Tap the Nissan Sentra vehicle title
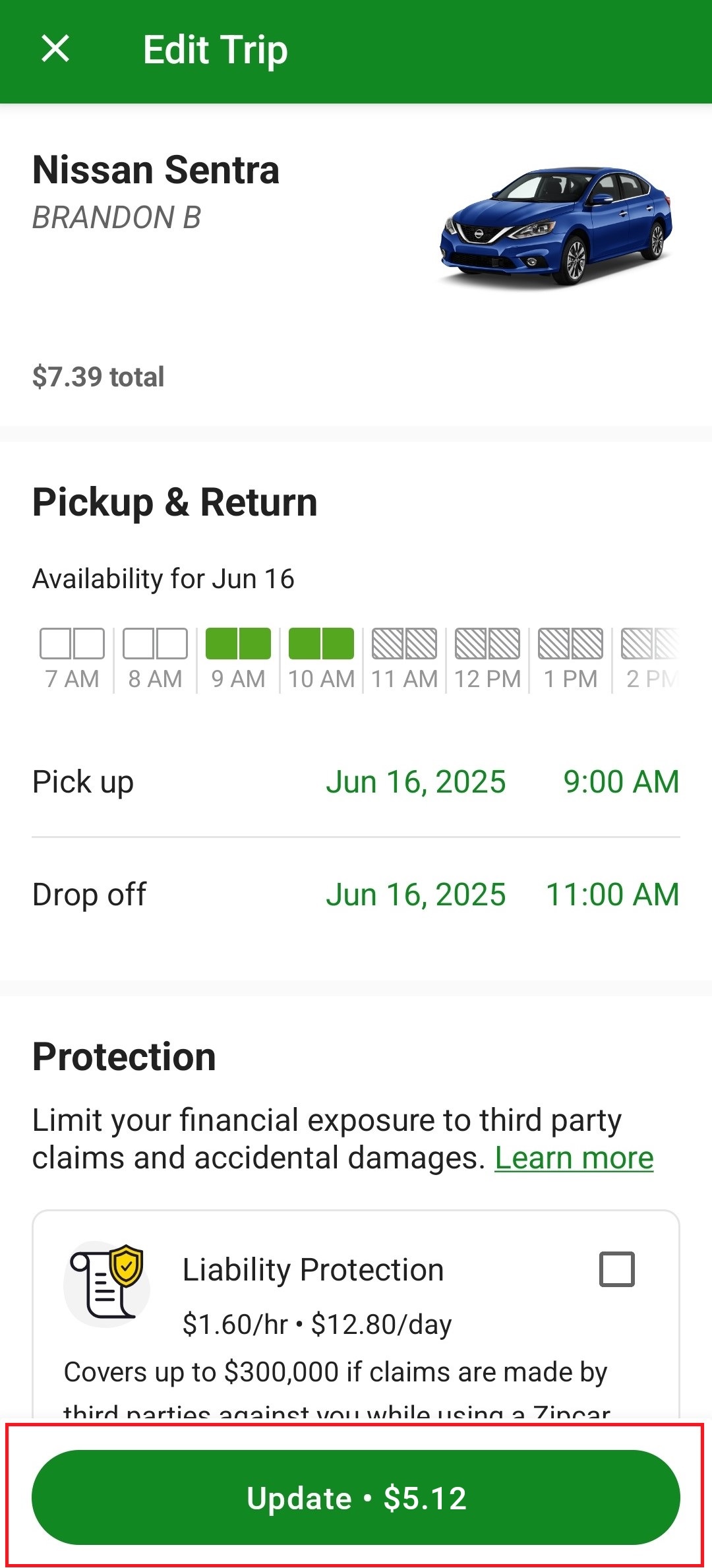The image size is (712, 1568). click(156, 170)
